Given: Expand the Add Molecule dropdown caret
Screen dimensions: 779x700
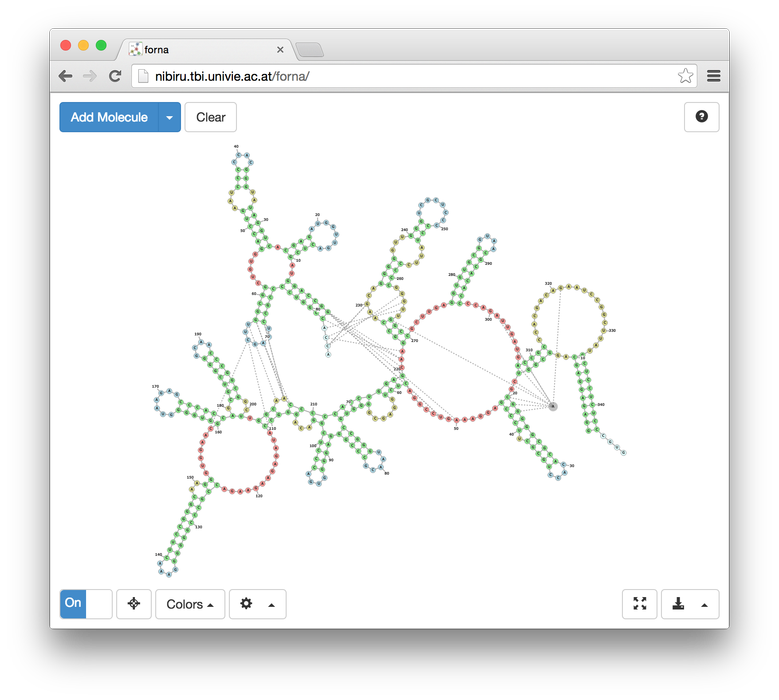Looking at the screenshot, I should tap(169, 117).
